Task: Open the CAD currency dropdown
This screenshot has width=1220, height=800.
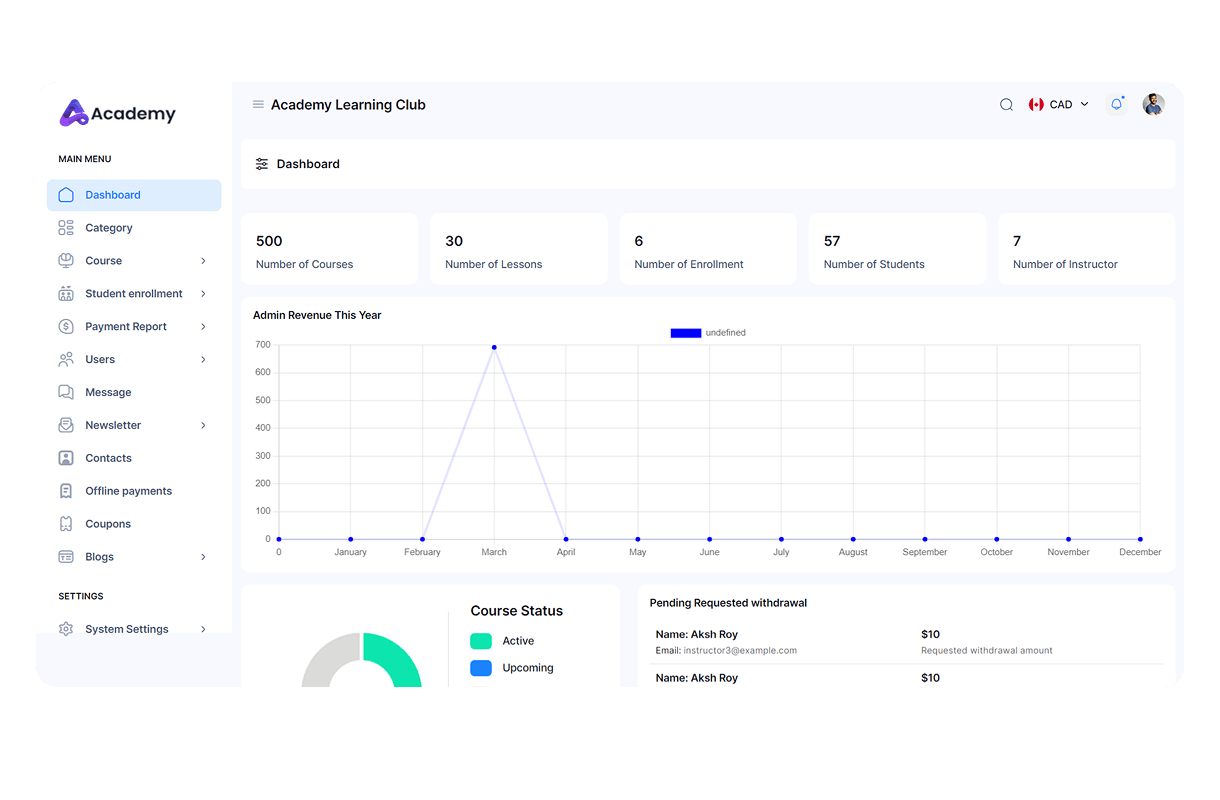Action: pyautogui.click(x=1059, y=105)
